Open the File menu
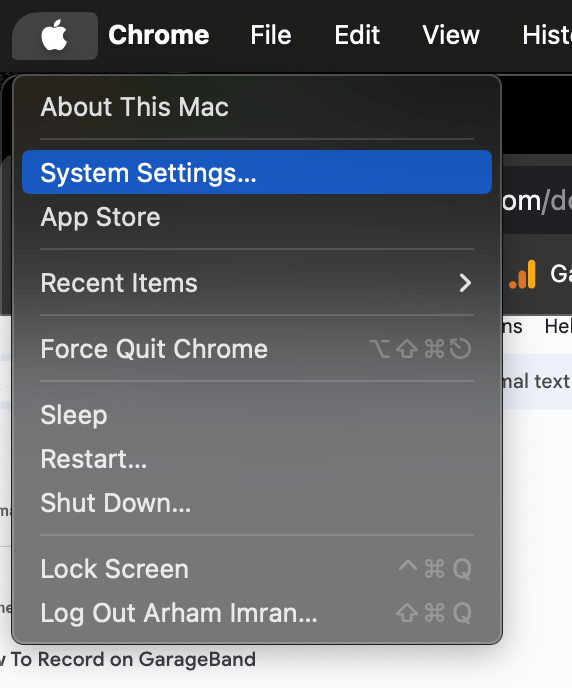This screenshot has width=572, height=688. (x=271, y=35)
